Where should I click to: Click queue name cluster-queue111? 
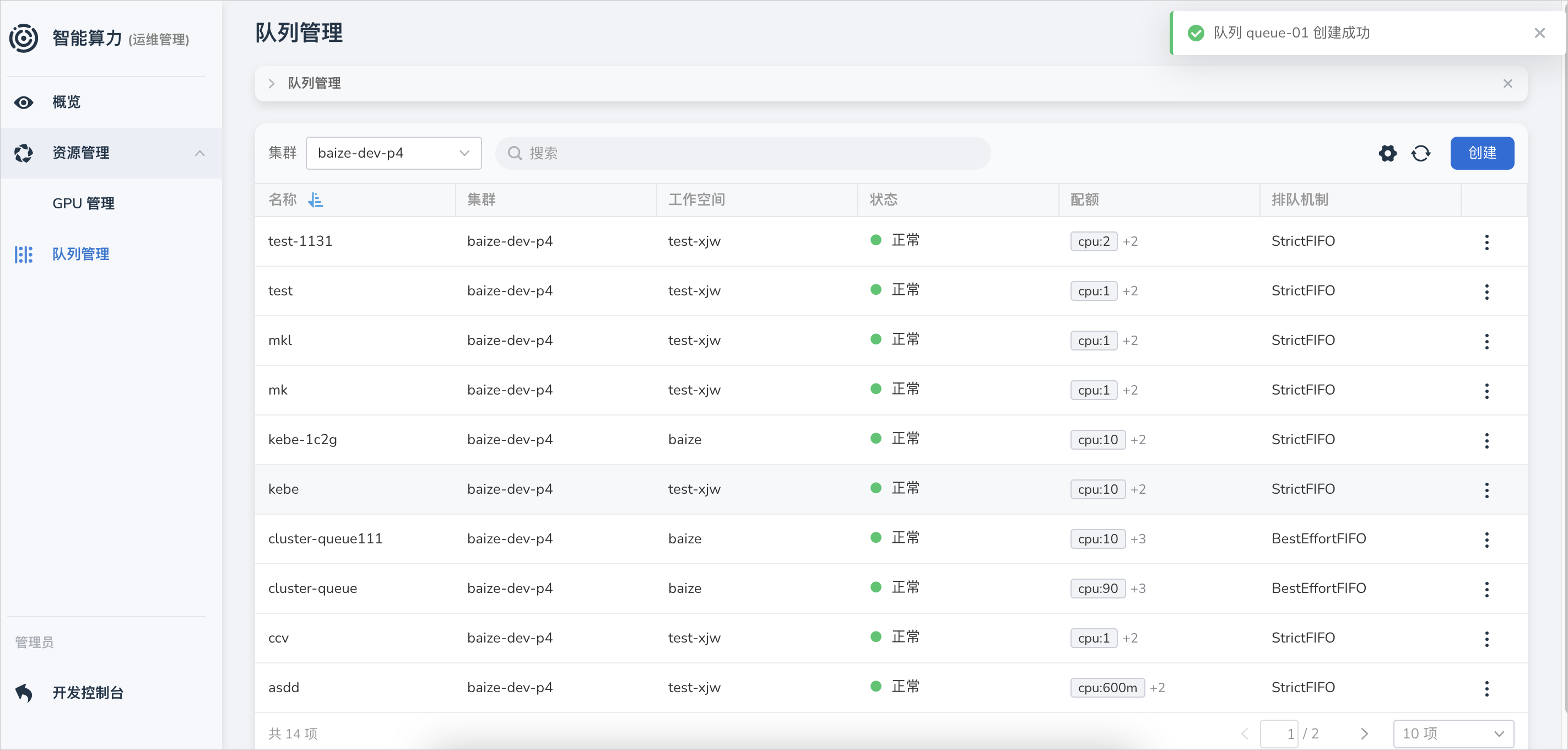pos(325,539)
